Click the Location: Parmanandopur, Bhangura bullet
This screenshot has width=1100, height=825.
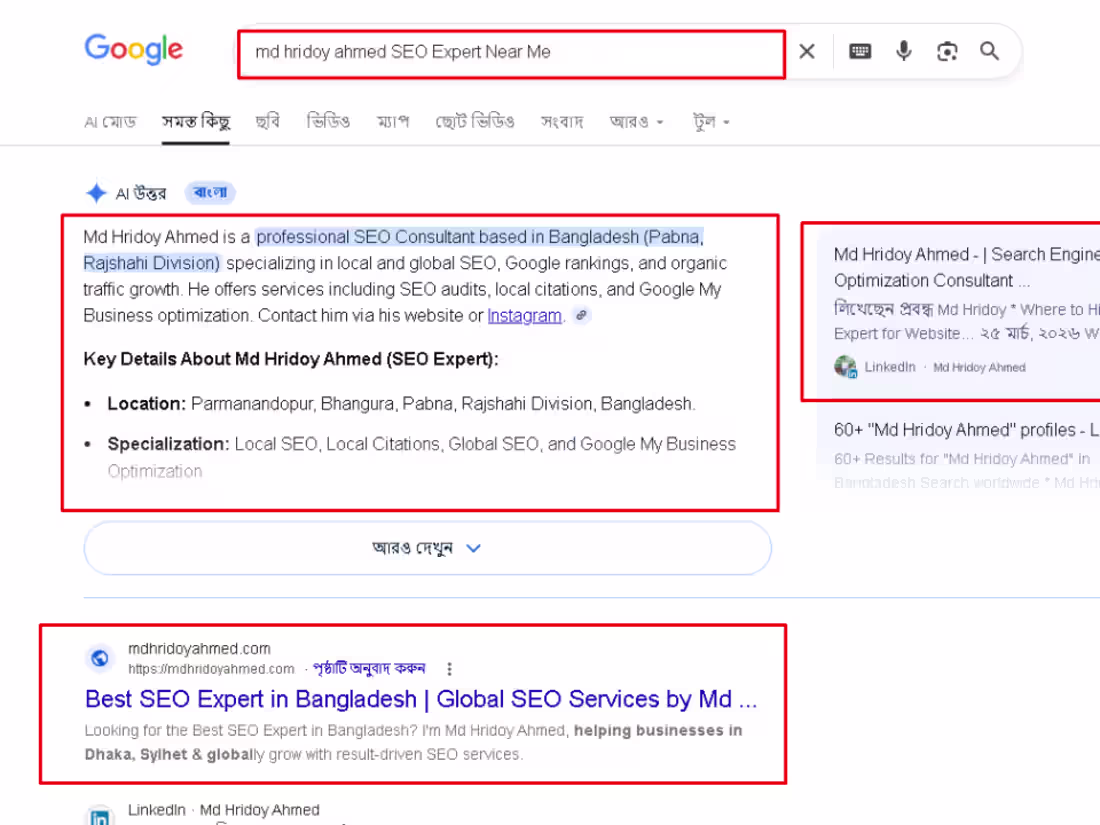[401, 404]
